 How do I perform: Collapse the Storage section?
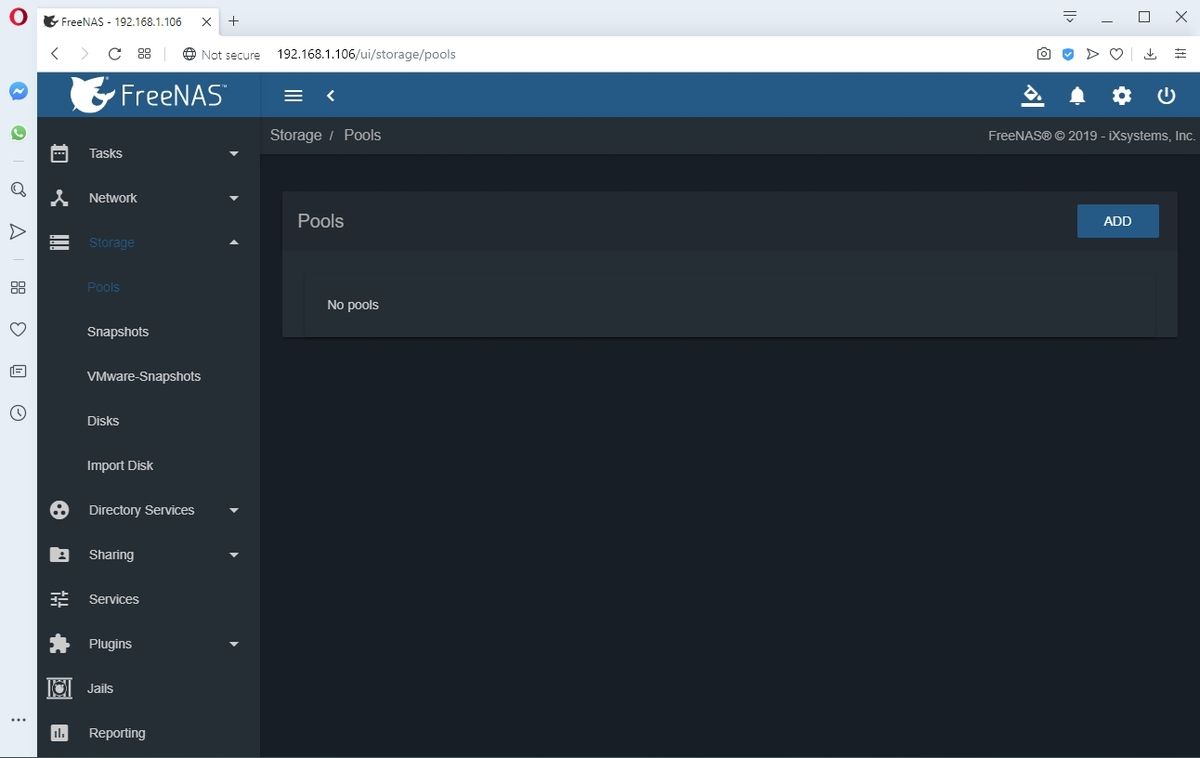click(x=233, y=242)
